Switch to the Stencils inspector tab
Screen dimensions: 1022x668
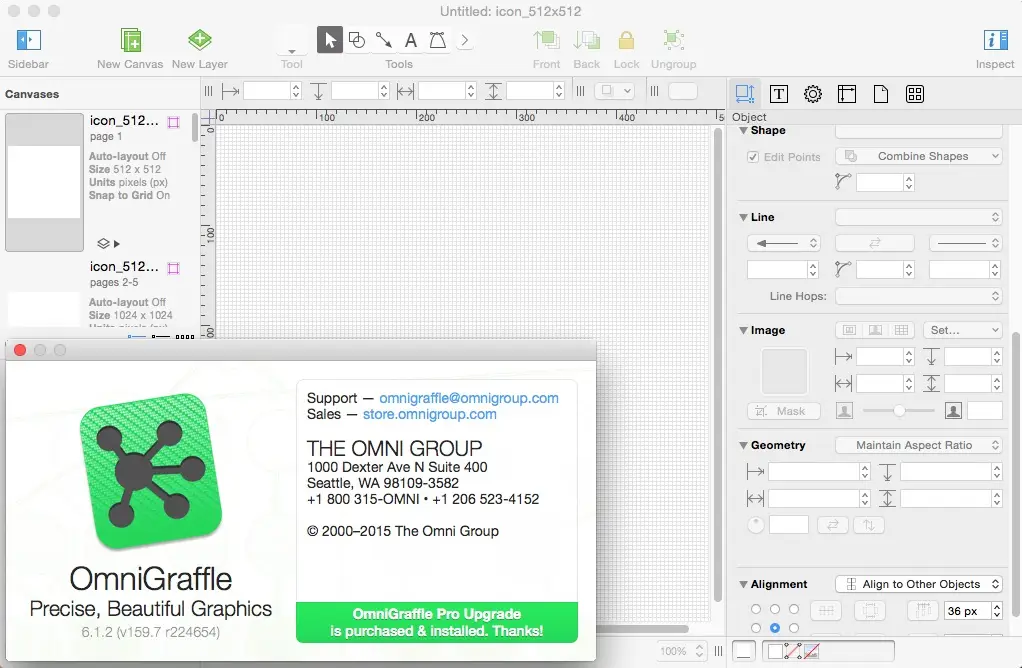[914, 94]
